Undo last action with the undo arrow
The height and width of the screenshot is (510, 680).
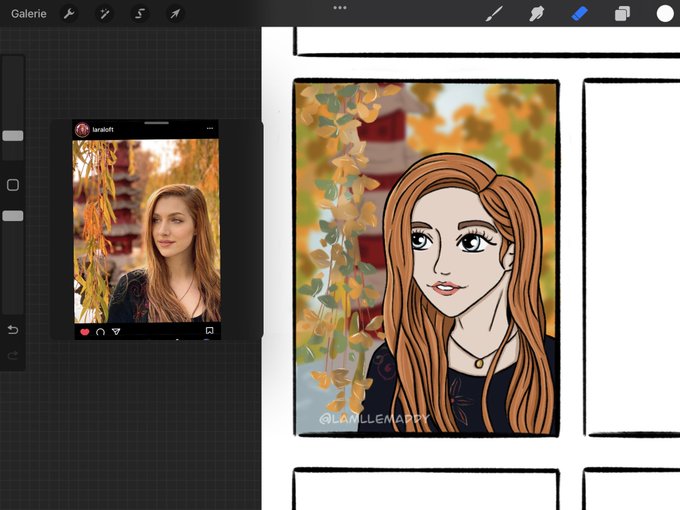pyautogui.click(x=13, y=330)
